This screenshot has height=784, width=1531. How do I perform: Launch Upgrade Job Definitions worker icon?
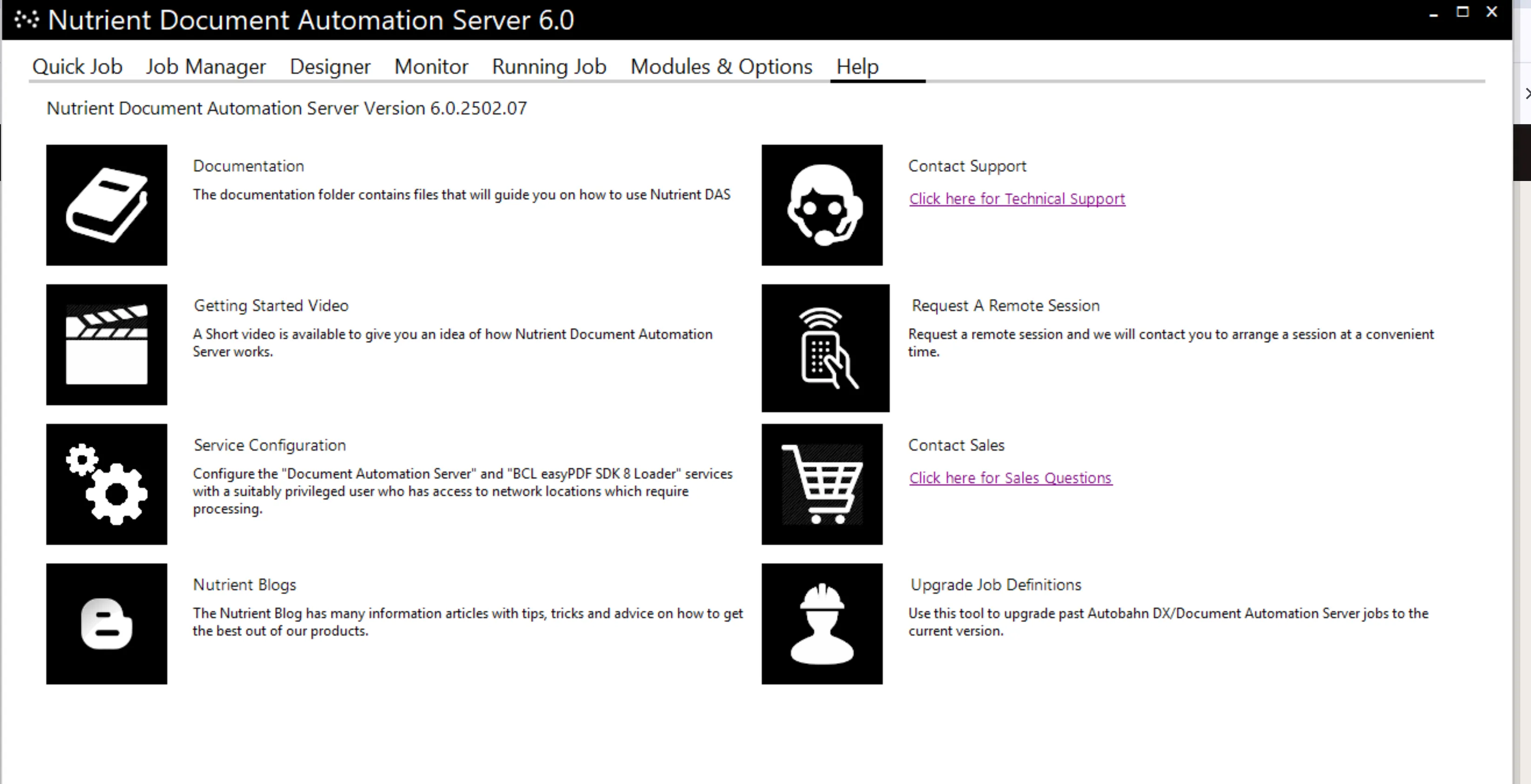pyautogui.click(x=822, y=623)
